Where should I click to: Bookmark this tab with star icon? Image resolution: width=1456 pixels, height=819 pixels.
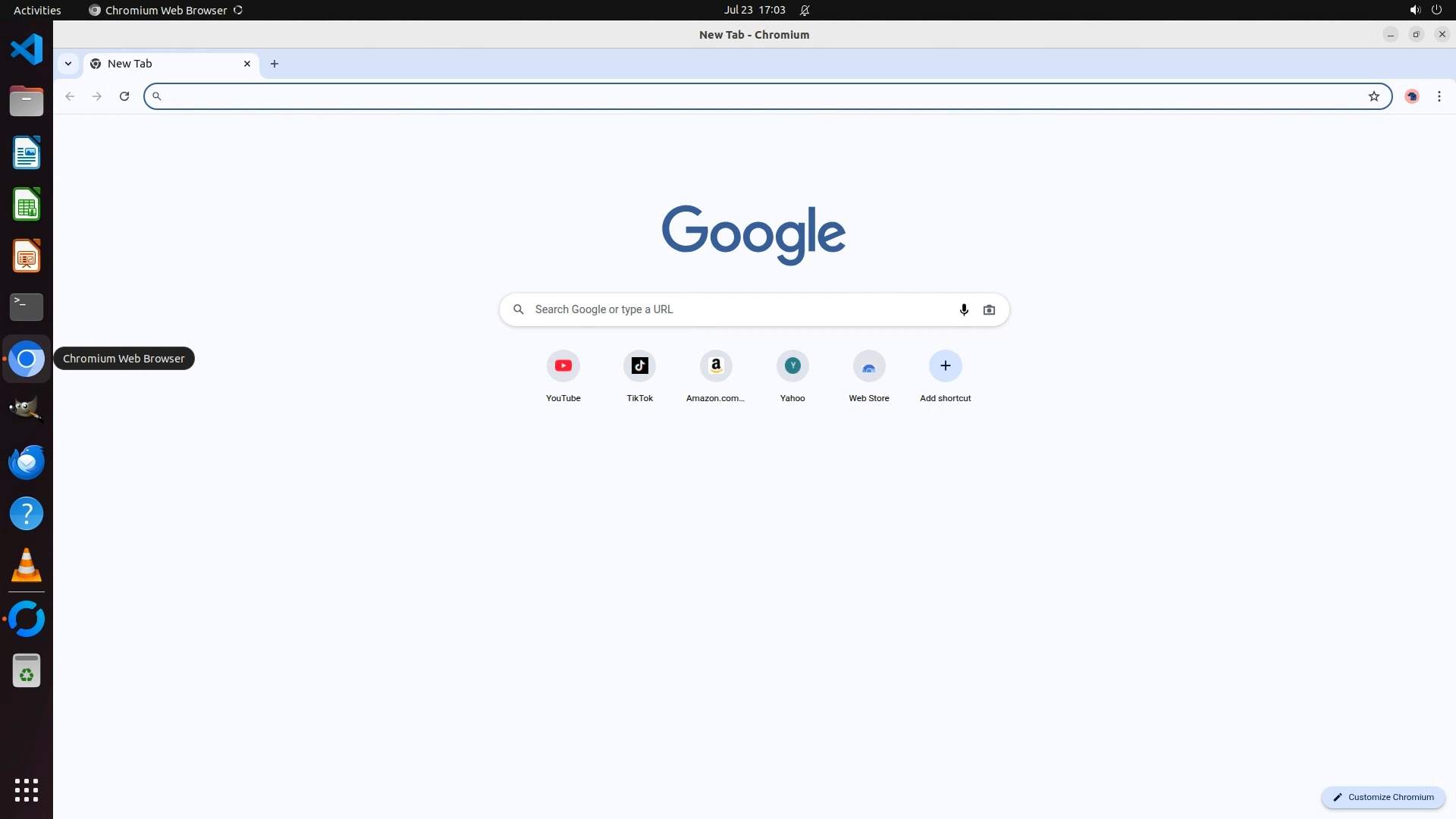point(1373,96)
